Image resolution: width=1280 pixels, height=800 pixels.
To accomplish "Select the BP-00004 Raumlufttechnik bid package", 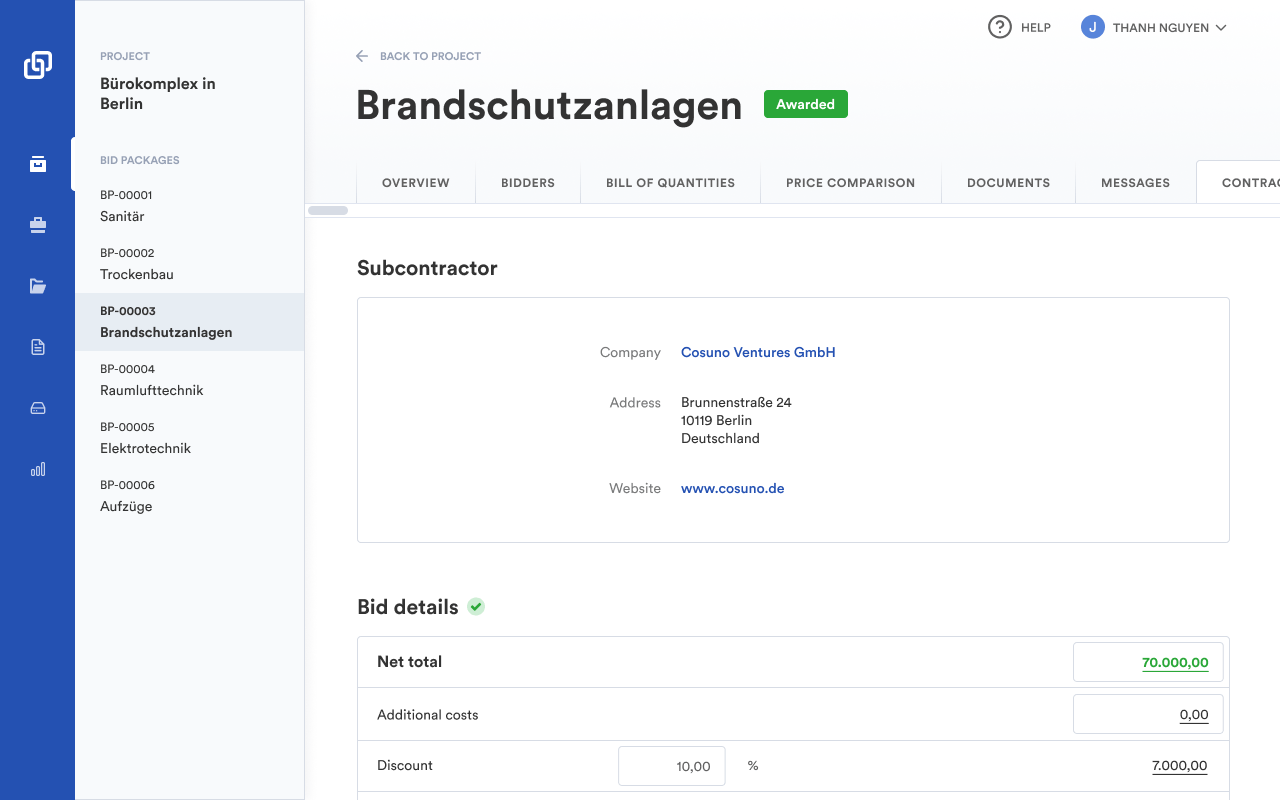I will pyautogui.click(x=151, y=380).
